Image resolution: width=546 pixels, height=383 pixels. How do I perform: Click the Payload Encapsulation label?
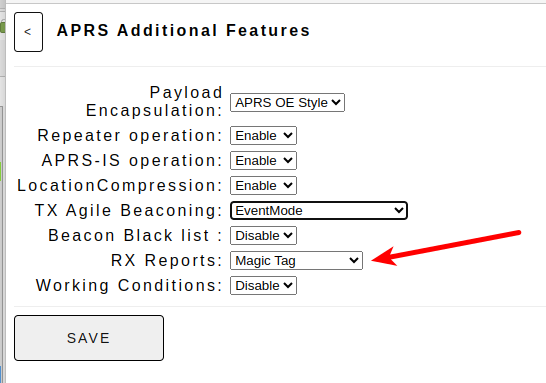154,102
